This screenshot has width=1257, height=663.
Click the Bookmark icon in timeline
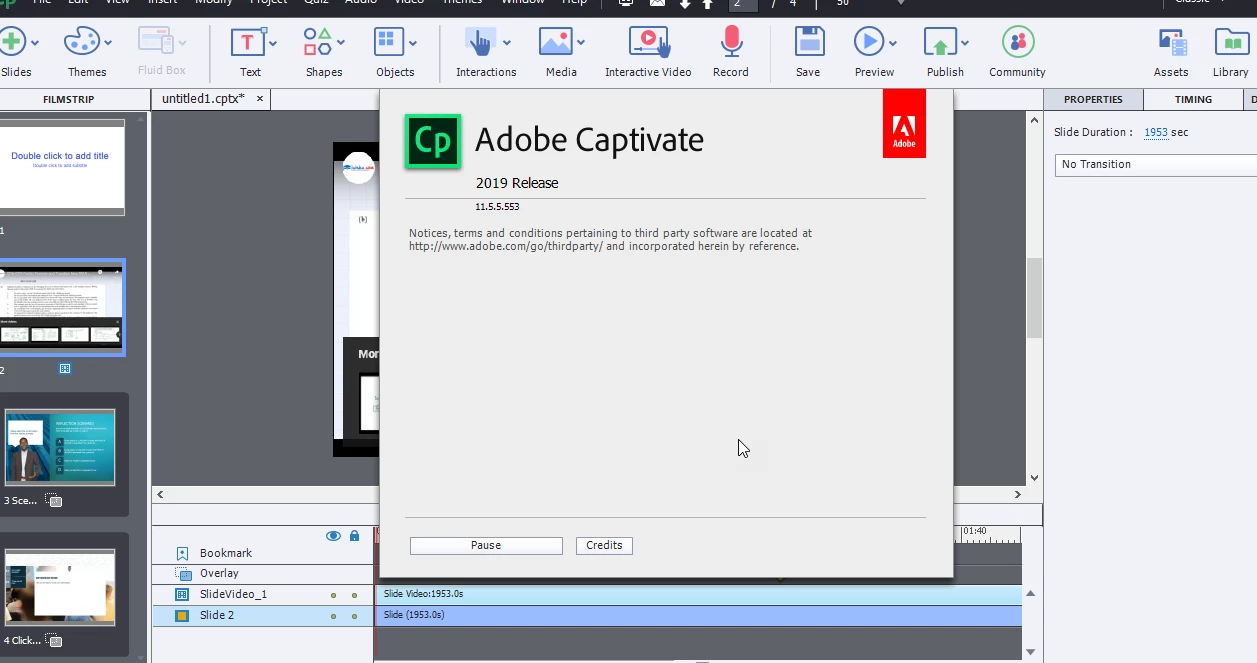[182, 553]
